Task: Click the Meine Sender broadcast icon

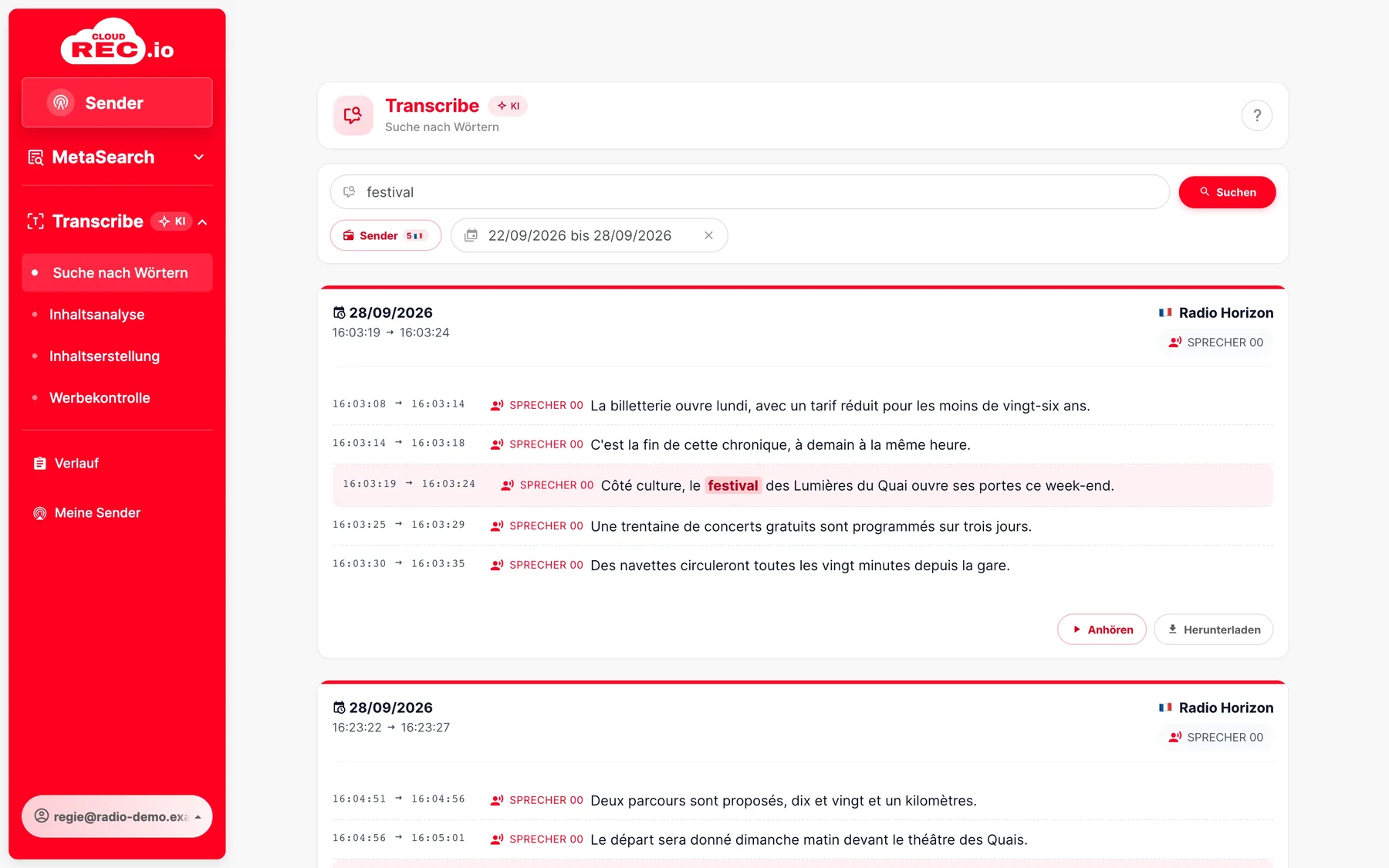Action: coord(40,513)
